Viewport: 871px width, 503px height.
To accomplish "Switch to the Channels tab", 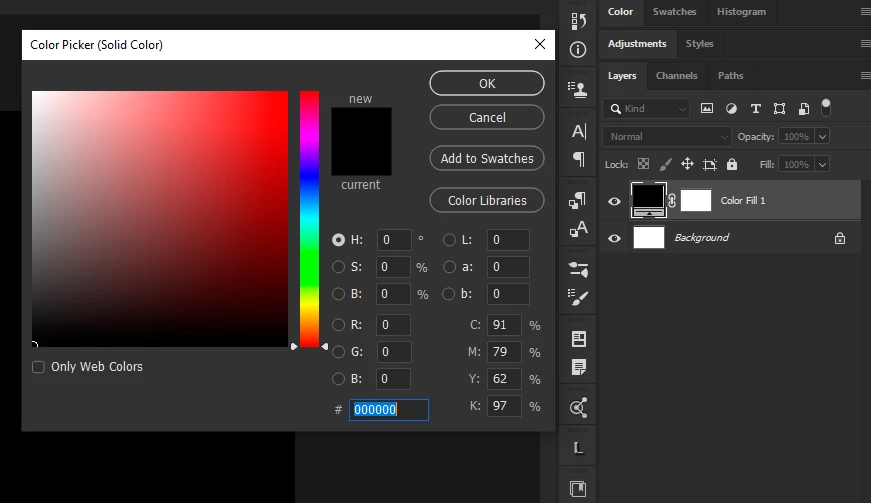I will point(676,76).
